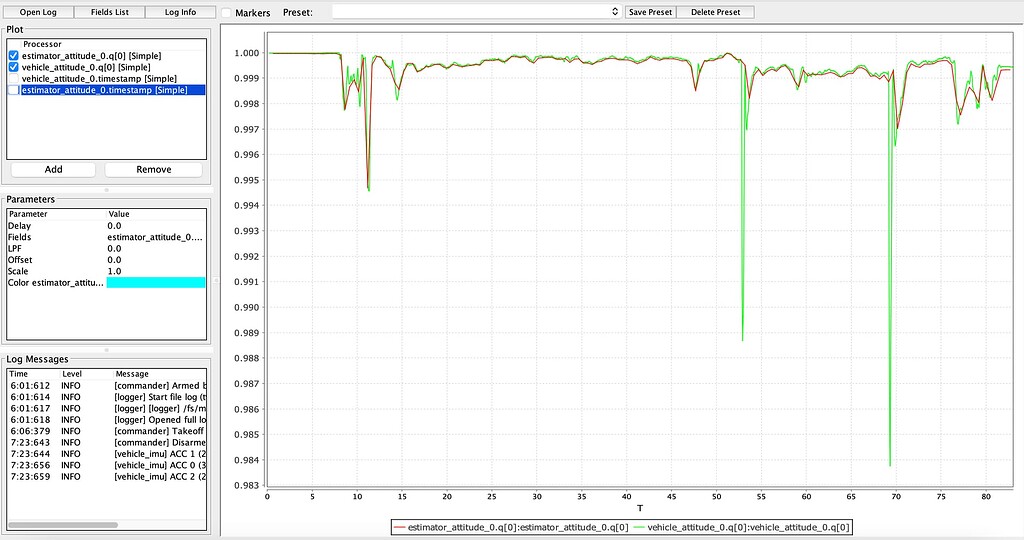The width and height of the screenshot is (1024, 540).
Task: Click the Log Messages horizontal scrollbar
Action: tap(63, 525)
